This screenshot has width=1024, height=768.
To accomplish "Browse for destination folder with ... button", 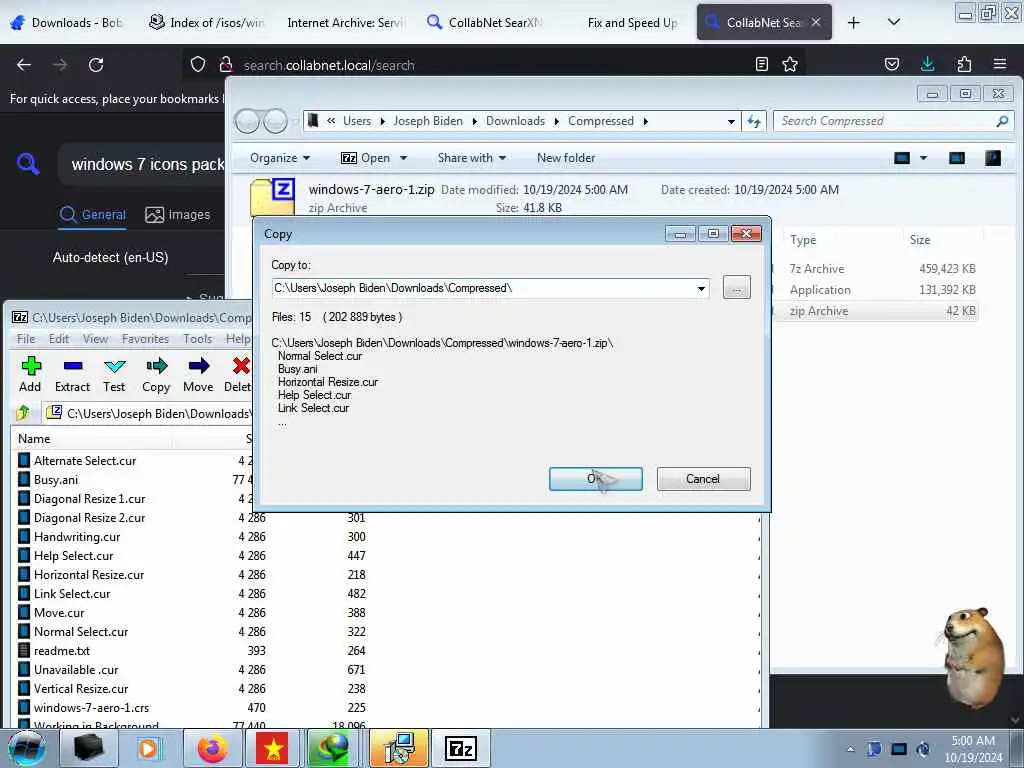I will [x=737, y=288].
